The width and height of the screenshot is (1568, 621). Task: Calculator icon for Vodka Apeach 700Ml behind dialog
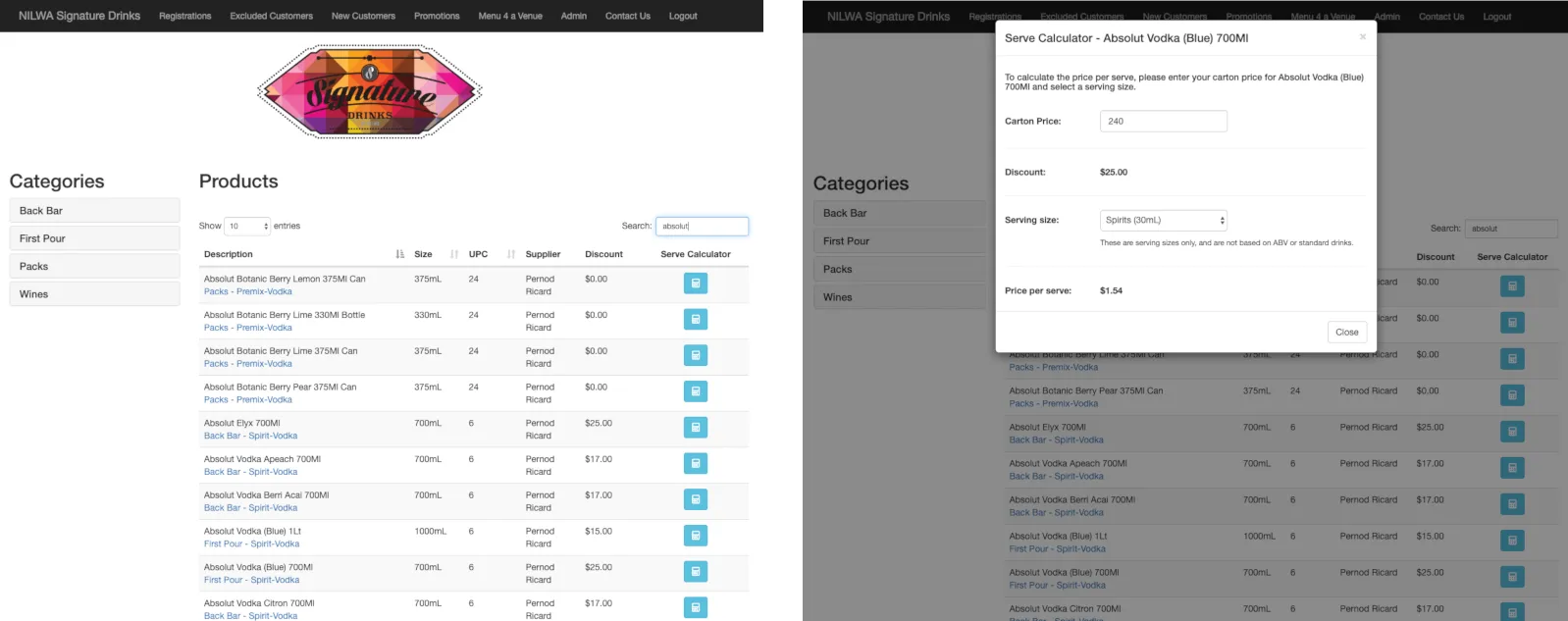pyautogui.click(x=1512, y=468)
